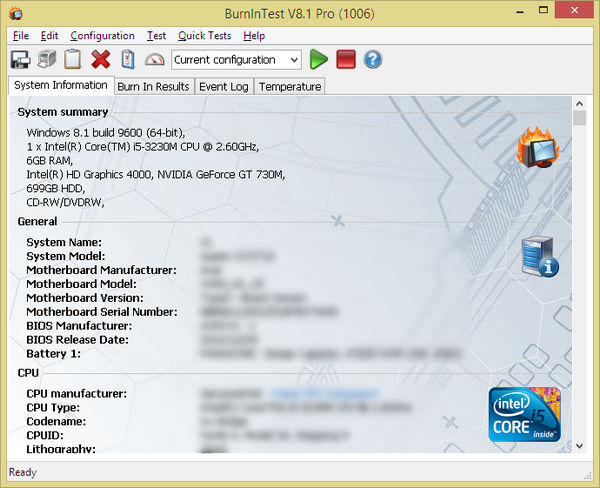
Task: Click the '699GB HDD' summary line
Action: click(55, 188)
